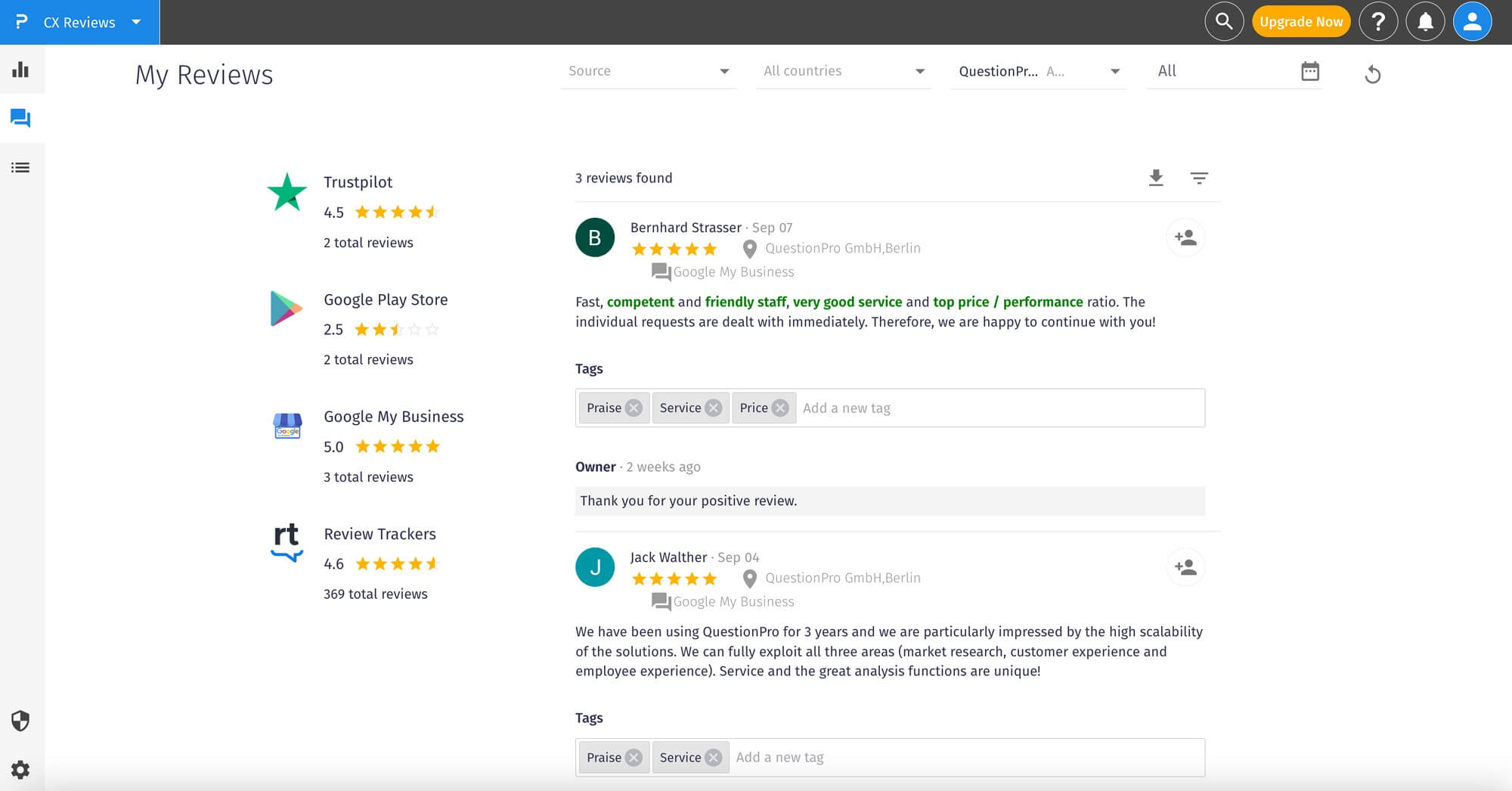Open the search icon in top bar
Screen dimensions: 1512x791
tap(1224, 22)
